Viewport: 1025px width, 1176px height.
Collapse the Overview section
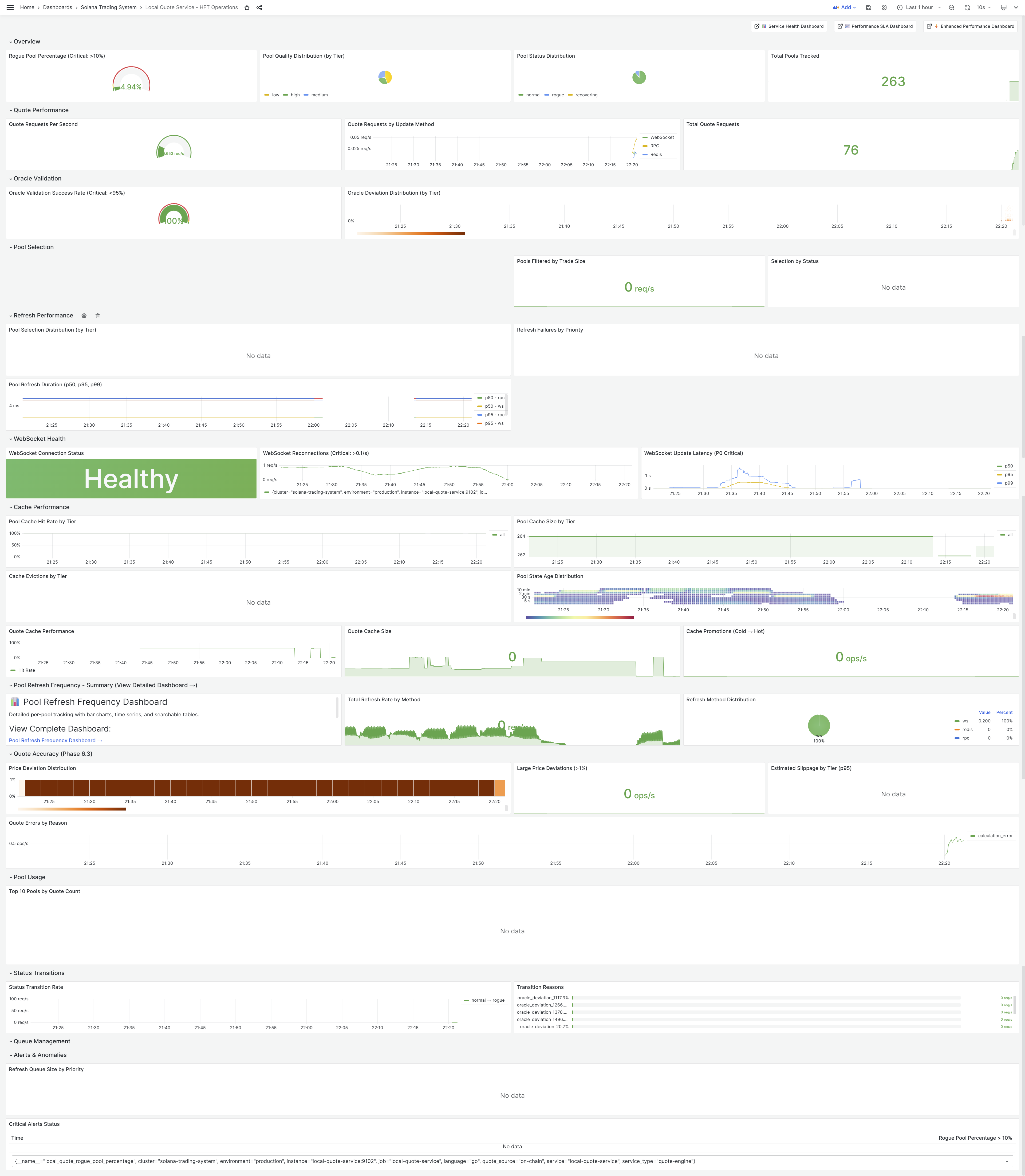click(26, 41)
